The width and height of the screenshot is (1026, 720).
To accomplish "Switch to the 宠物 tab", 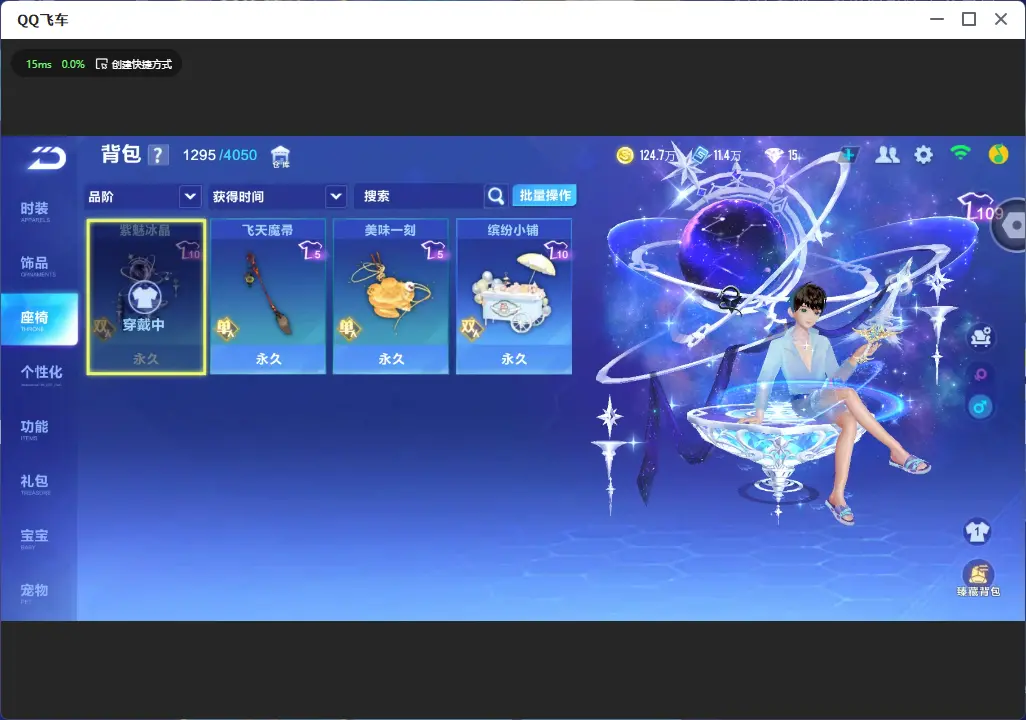I will point(35,592).
